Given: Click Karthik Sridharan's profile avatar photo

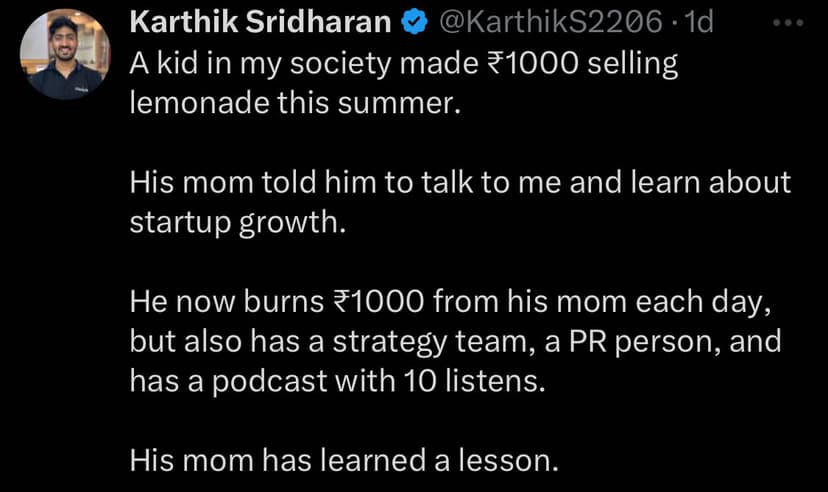Looking at the screenshot, I should 66,55.
